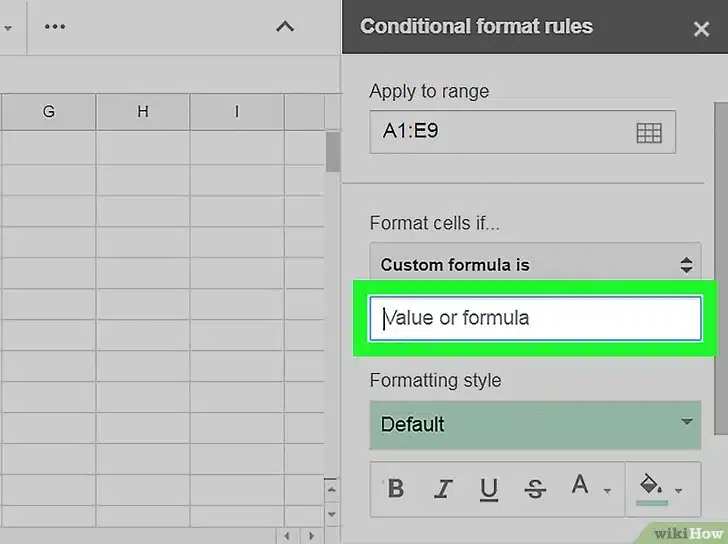Click the bold formatting icon
Image resolution: width=728 pixels, height=544 pixels.
click(x=396, y=488)
